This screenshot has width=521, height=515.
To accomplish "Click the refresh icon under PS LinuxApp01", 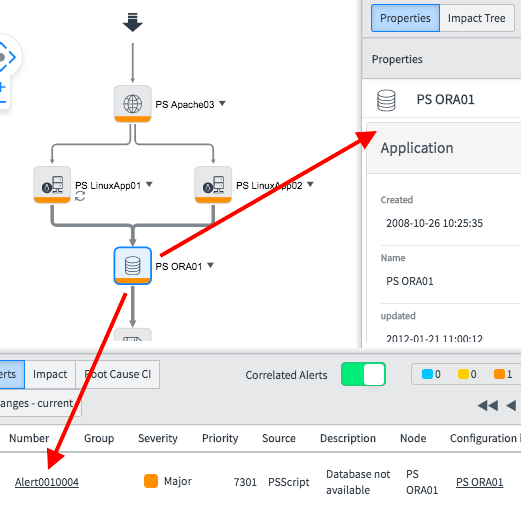I will click(80, 196).
